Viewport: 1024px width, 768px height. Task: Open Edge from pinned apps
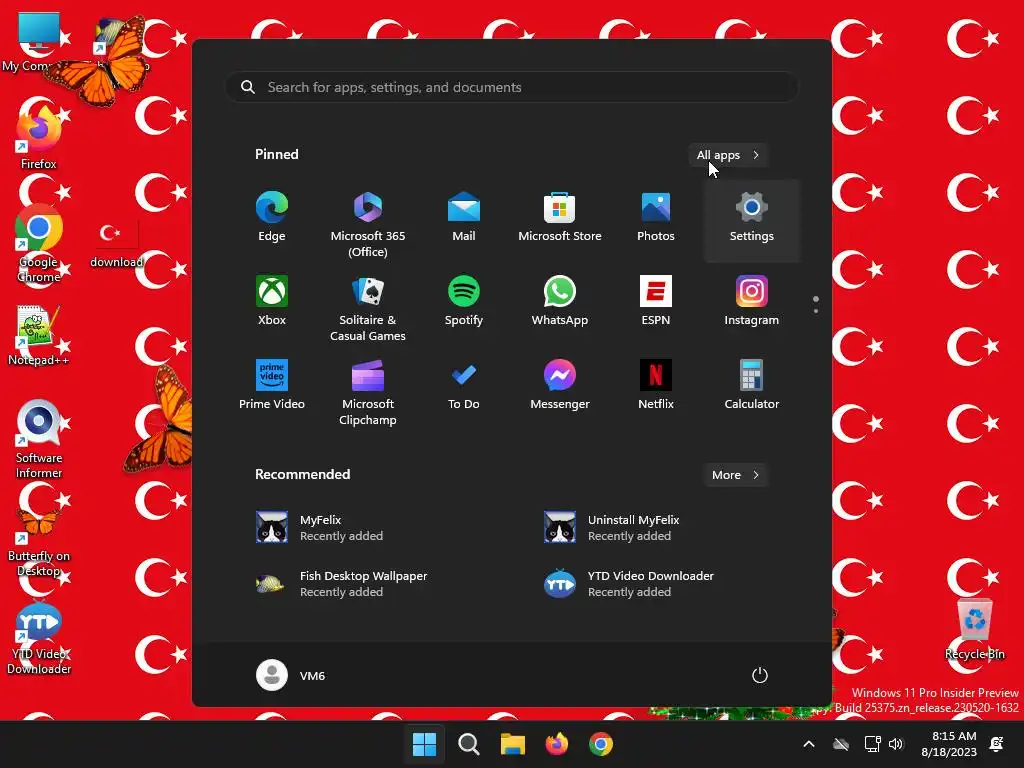[x=272, y=219]
